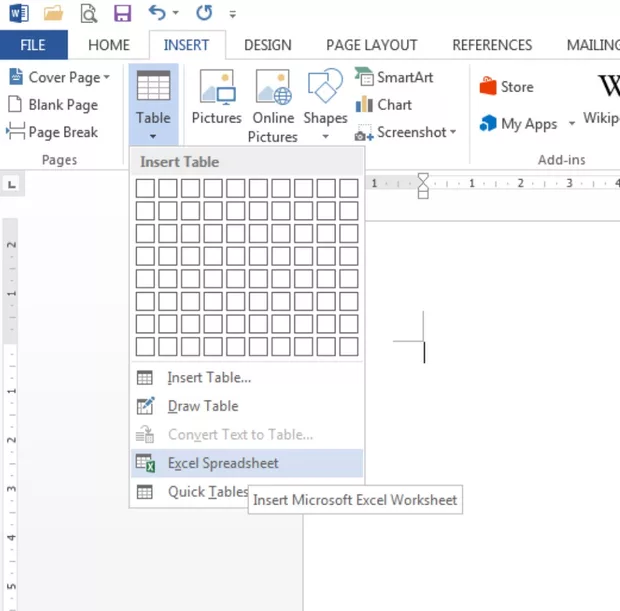Open the Pictures insert icon
Viewport: 620px width, 611px height.
(x=216, y=100)
